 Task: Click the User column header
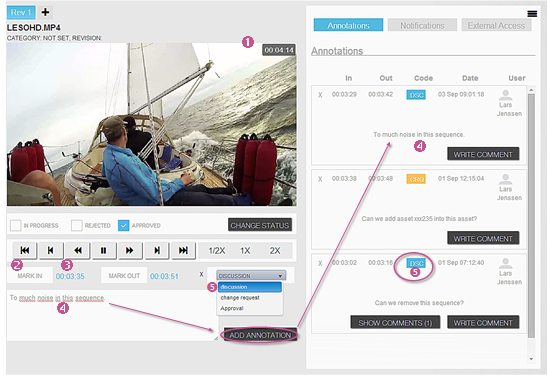pyautogui.click(x=517, y=78)
